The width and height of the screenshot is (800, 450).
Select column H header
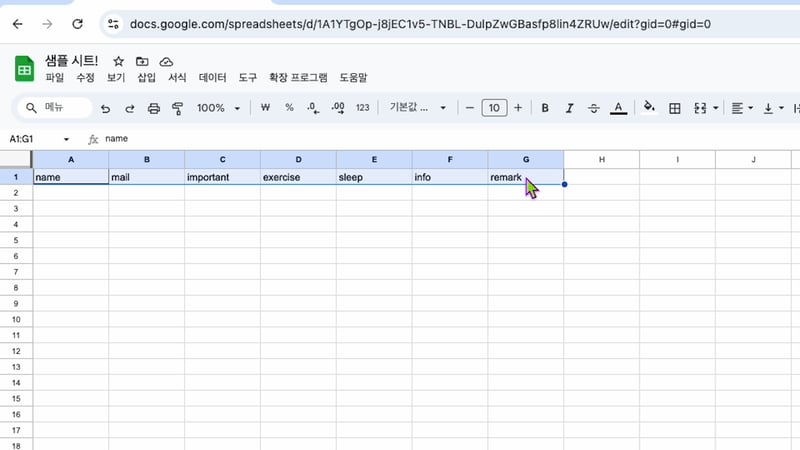[602, 160]
